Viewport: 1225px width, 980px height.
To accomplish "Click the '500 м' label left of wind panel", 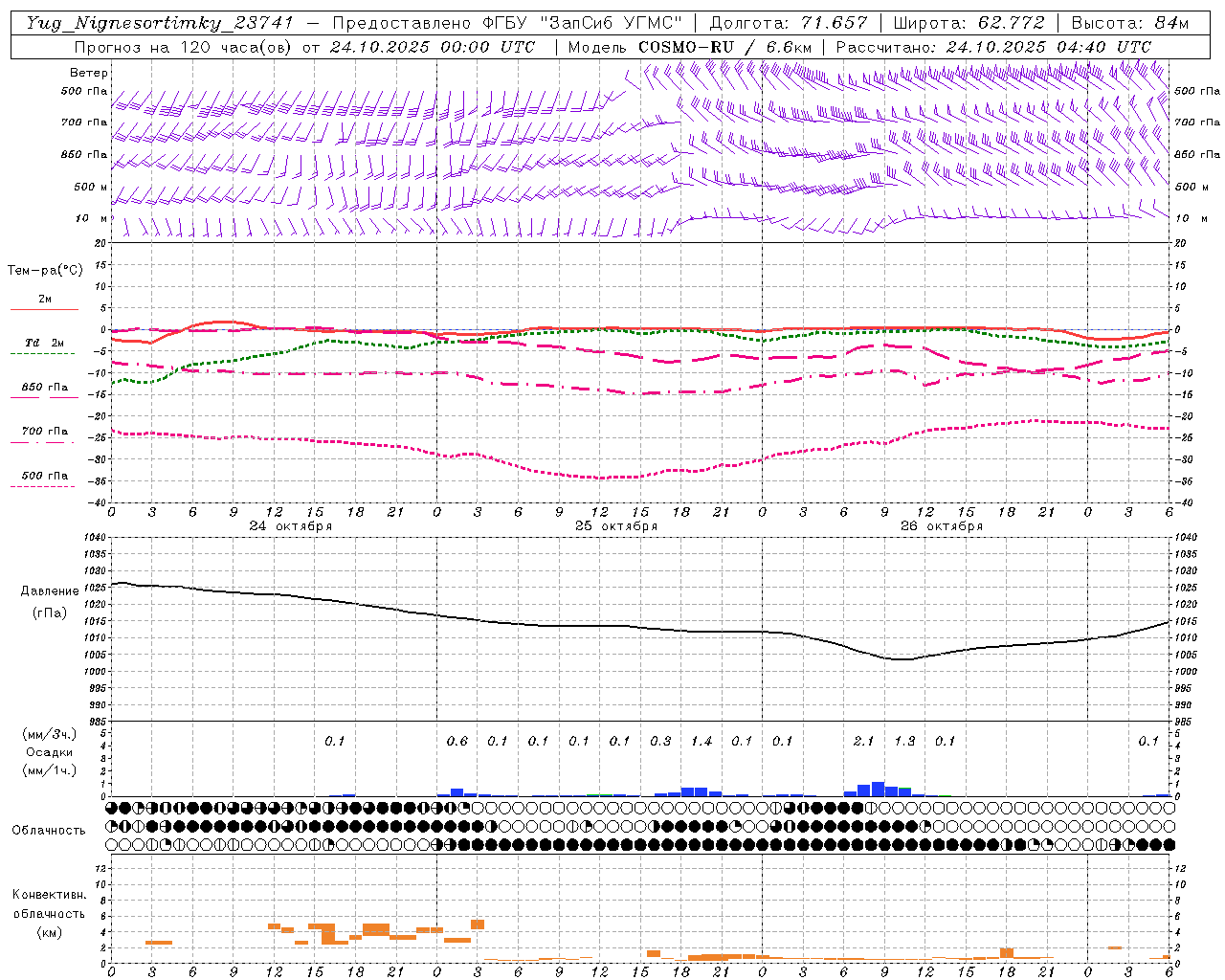I will [91, 187].
